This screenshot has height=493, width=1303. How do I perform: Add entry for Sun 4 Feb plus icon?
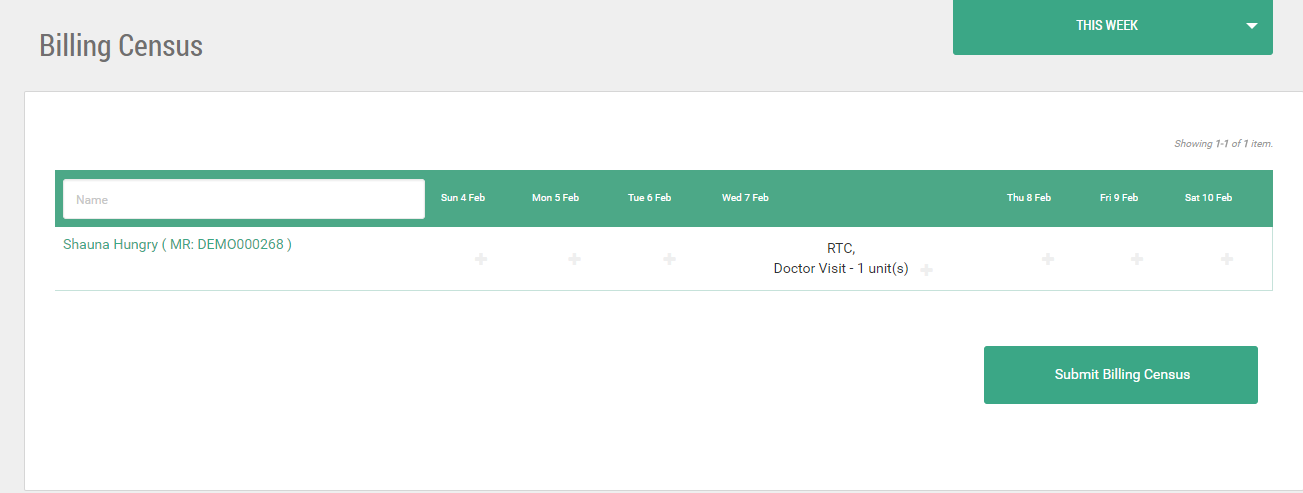click(481, 259)
